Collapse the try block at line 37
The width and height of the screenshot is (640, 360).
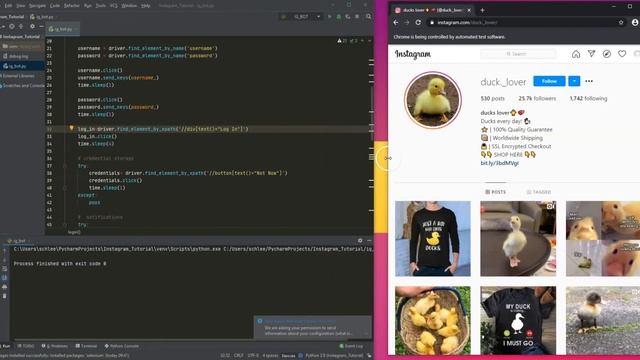tap(64, 166)
